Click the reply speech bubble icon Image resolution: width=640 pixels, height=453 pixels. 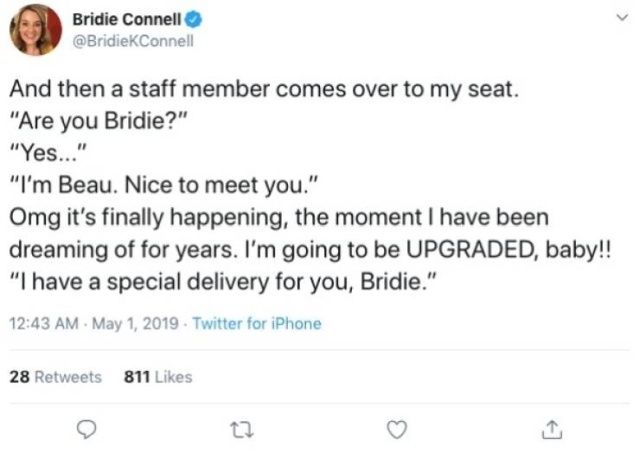click(88, 429)
